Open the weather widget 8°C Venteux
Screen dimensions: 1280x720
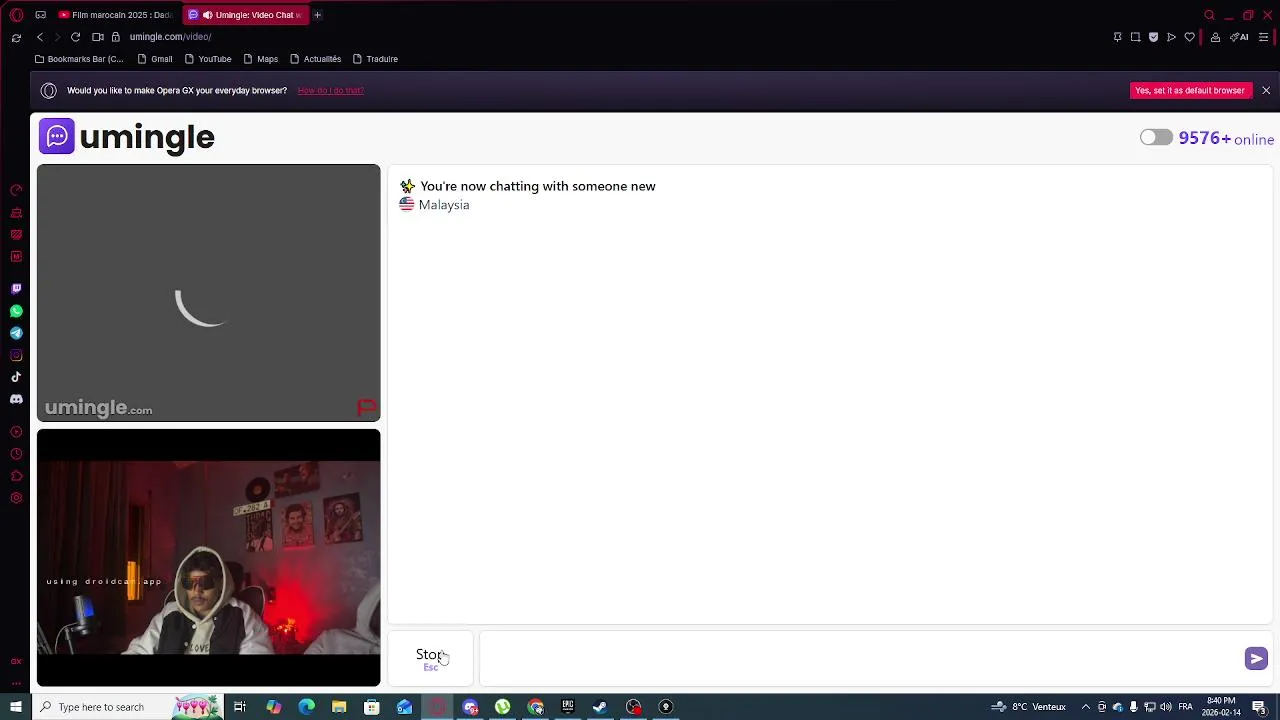(1028, 707)
